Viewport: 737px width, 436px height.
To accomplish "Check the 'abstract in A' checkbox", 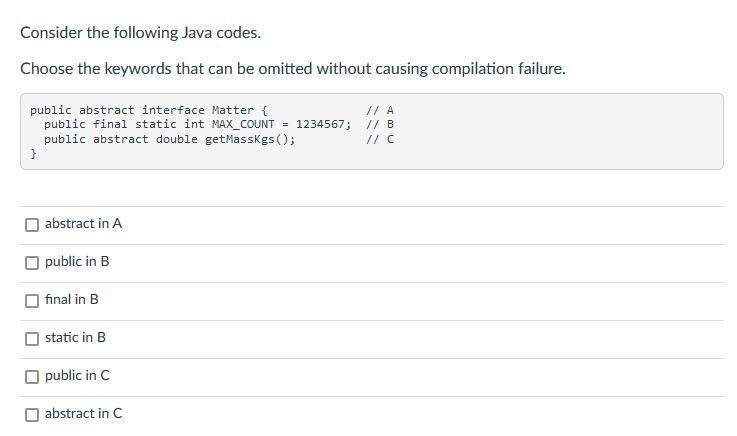I will pos(32,225).
